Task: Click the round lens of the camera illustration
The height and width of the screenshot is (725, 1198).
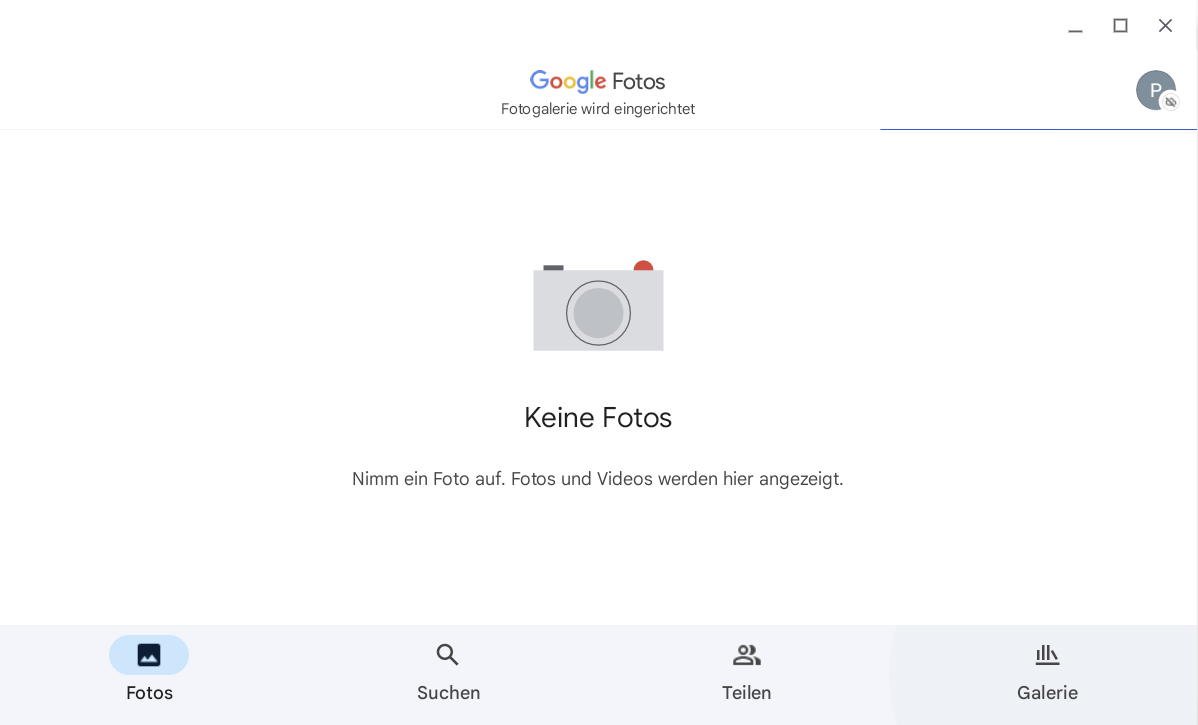Action: [x=598, y=313]
